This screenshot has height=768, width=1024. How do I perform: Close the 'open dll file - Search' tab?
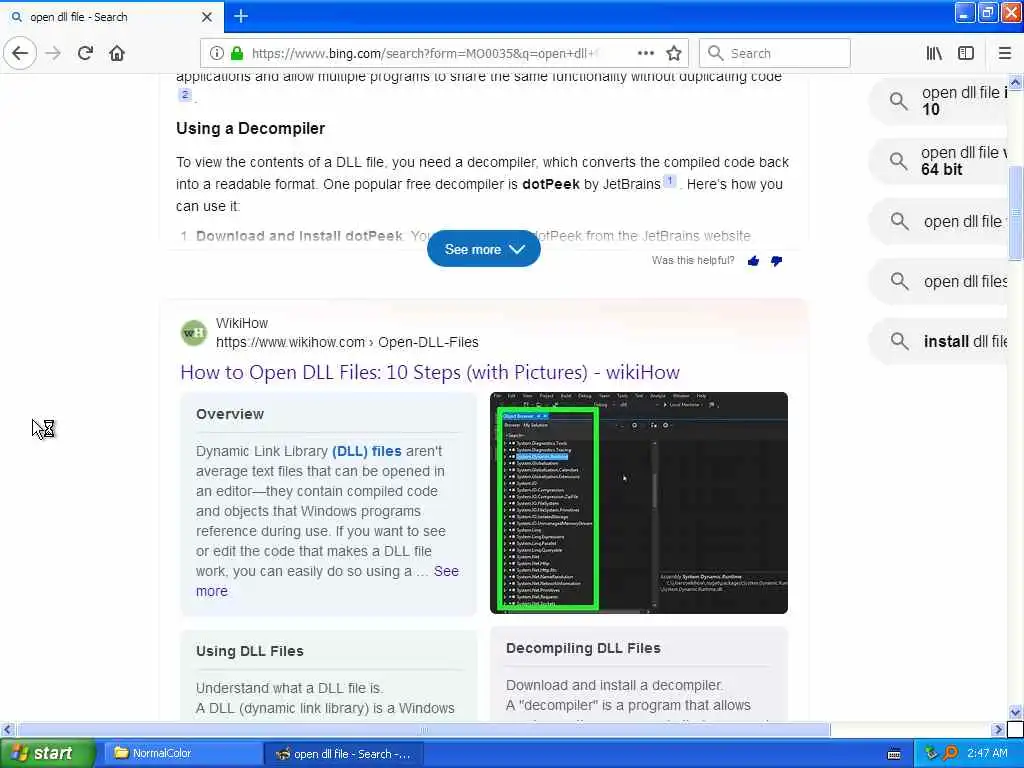(207, 17)
